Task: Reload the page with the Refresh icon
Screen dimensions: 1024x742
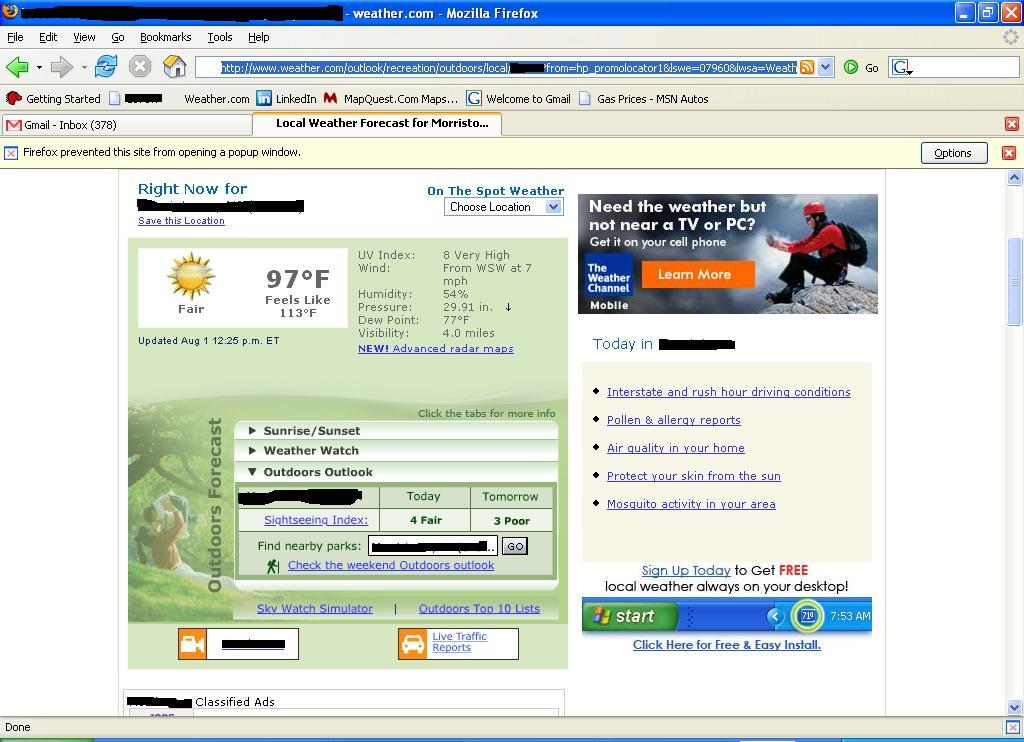Action: pyautogui.click(x=106, y=67)
